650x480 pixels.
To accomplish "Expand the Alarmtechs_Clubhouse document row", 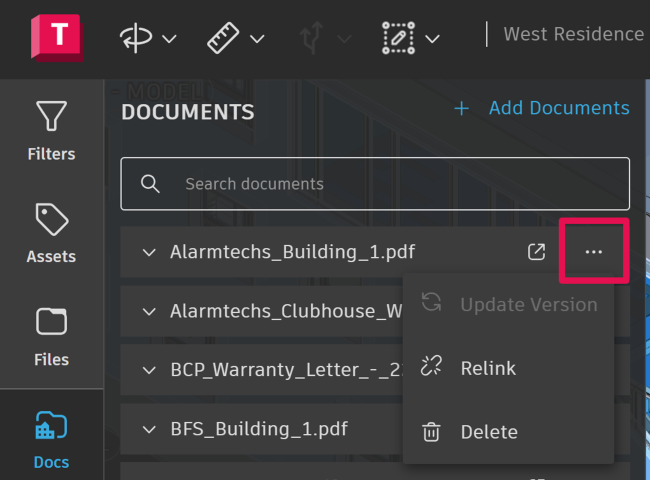I will point(150,311).
